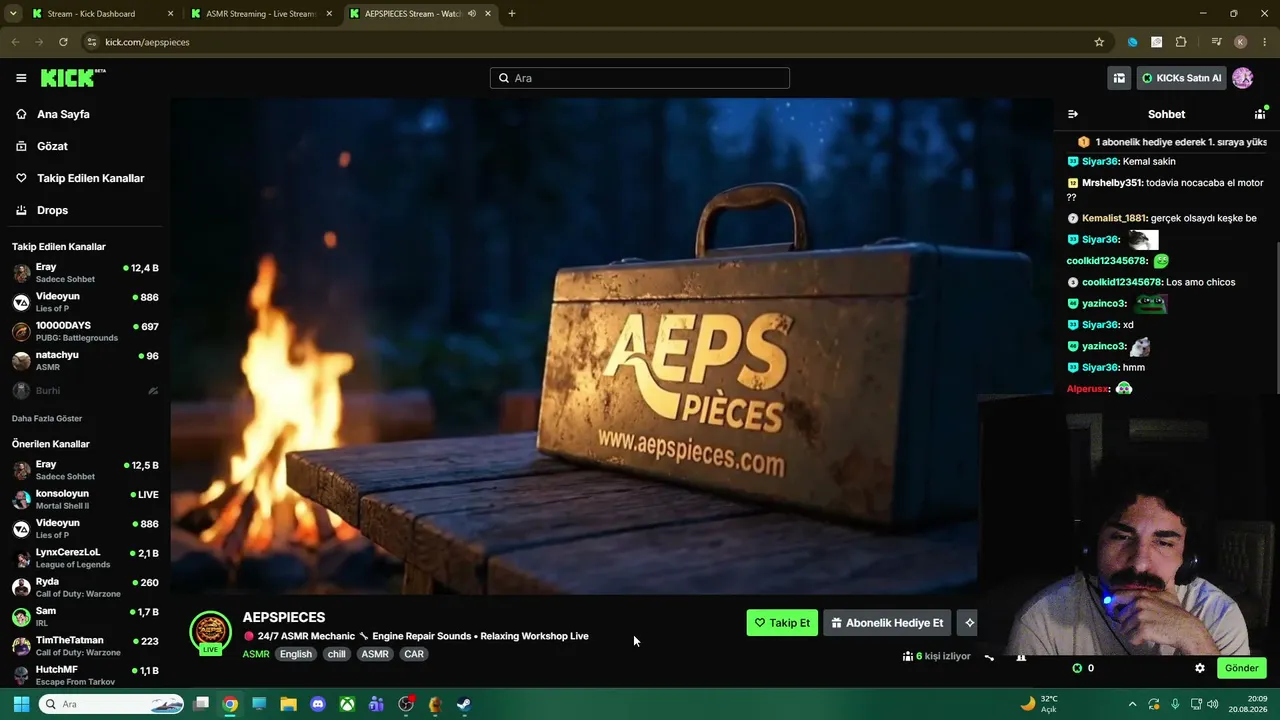1280x720 pixels.
Task: Send chat message with Gönder
Action: click(x=1242, y=668)
